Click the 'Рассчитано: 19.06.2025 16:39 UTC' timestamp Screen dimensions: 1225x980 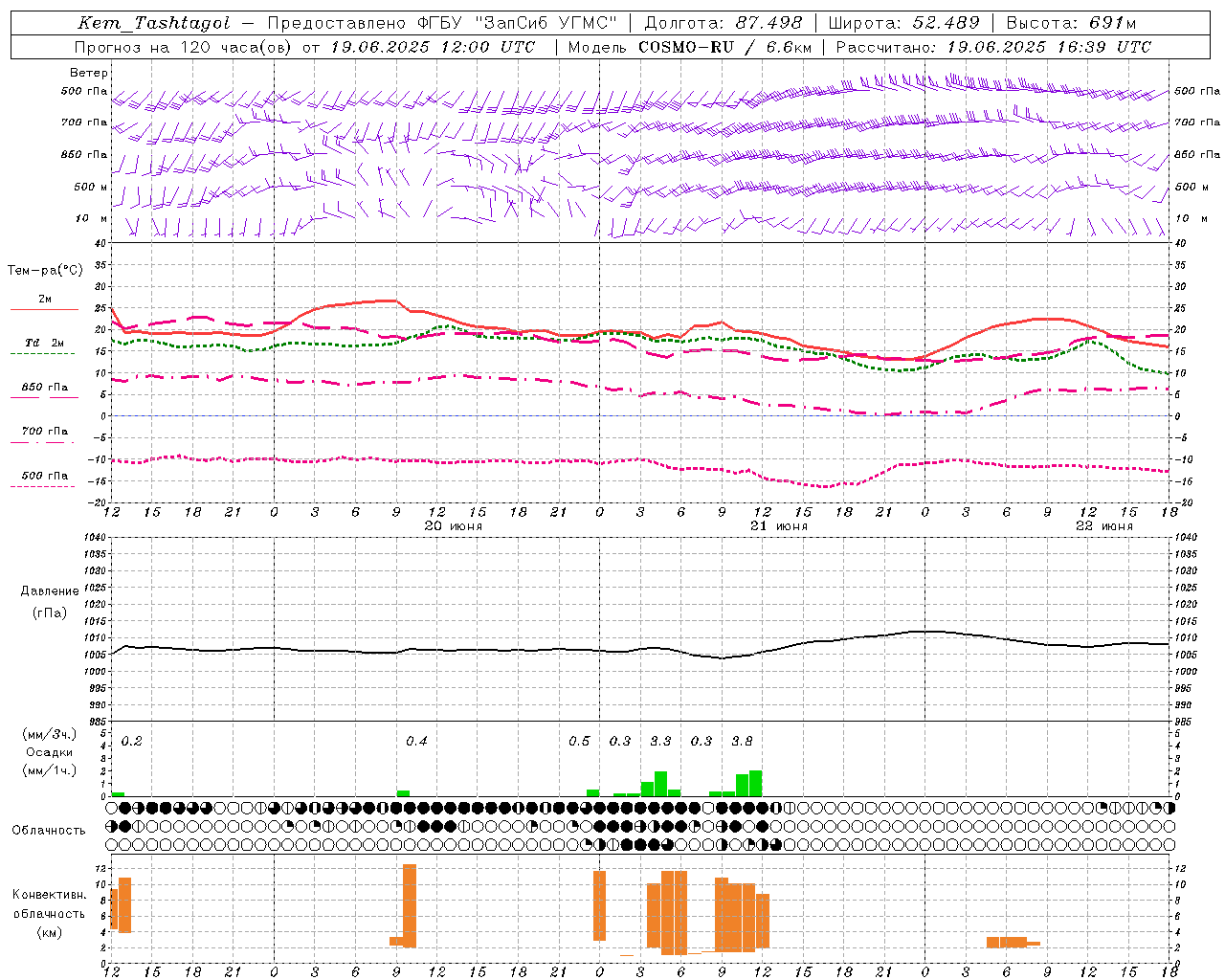[x=993, y=47]
